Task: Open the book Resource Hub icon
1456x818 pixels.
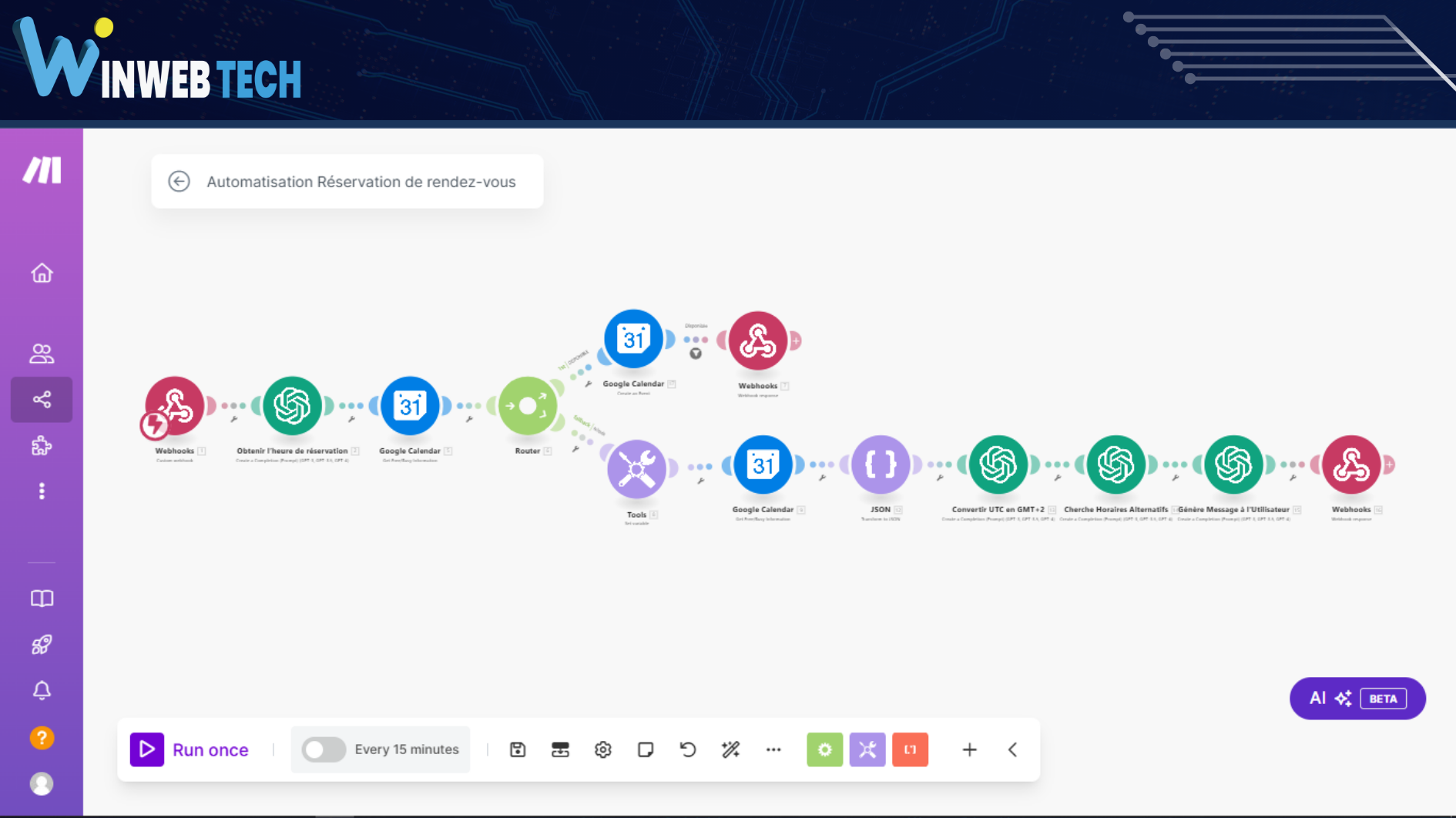Action: (x=42, y=598)
